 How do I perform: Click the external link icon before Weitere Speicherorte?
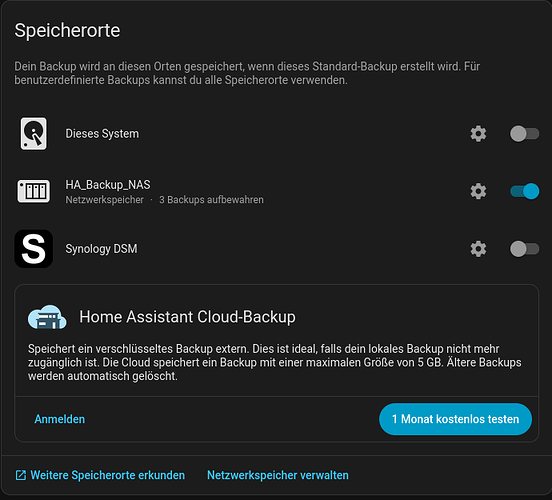point(21,475)
